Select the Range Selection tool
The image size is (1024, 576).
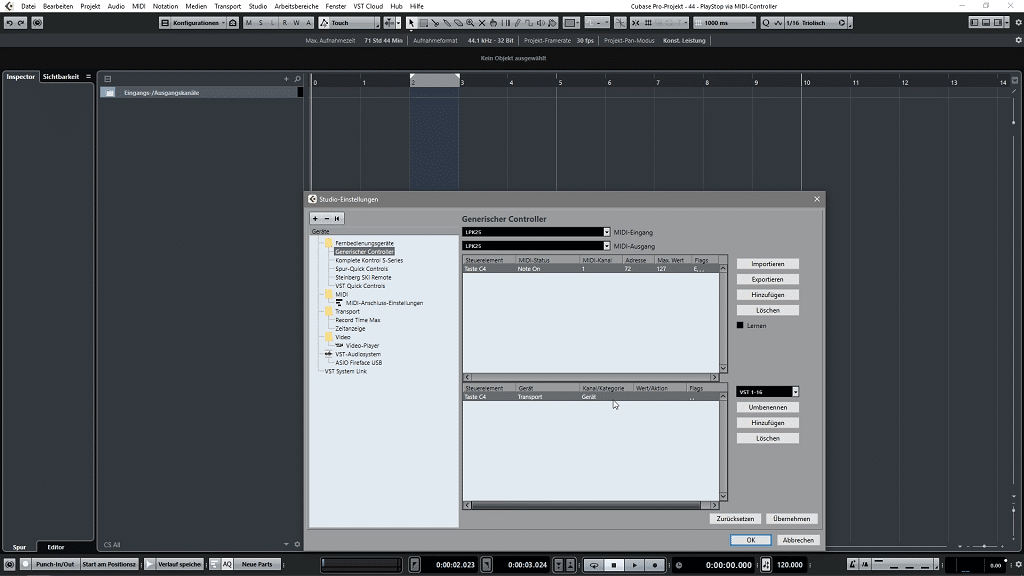(423, 23)
